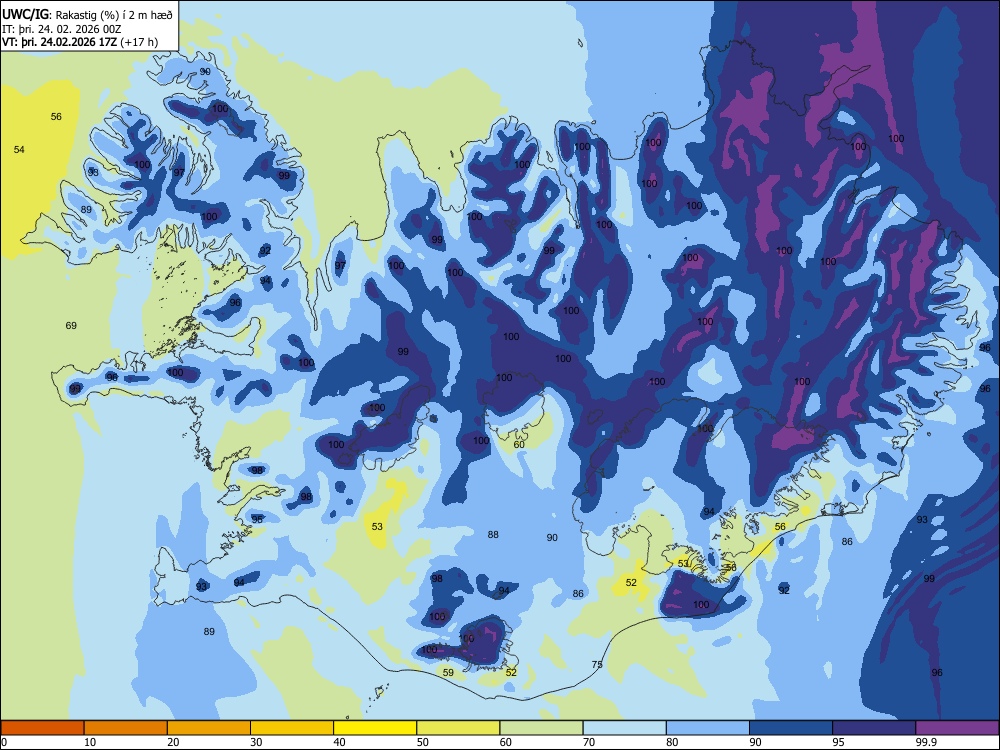Click the '54' humidity value on the map
Viewport: 1000px width, 750px height.
pyautogui.click(x=19, y=149)
